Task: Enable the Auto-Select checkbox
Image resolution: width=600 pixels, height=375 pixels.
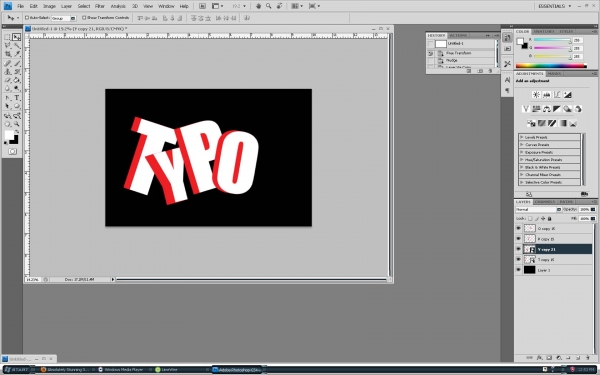Action: point(27,18)
